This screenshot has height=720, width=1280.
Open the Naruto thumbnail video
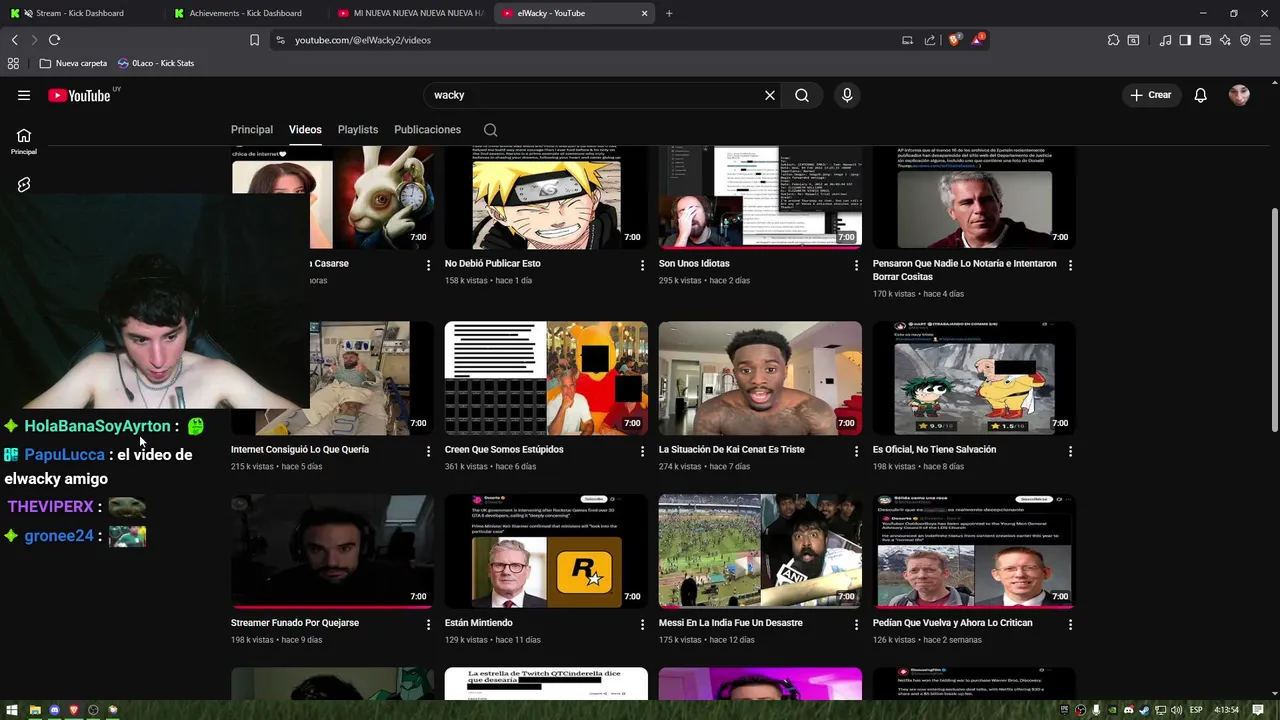pos(546,197)
